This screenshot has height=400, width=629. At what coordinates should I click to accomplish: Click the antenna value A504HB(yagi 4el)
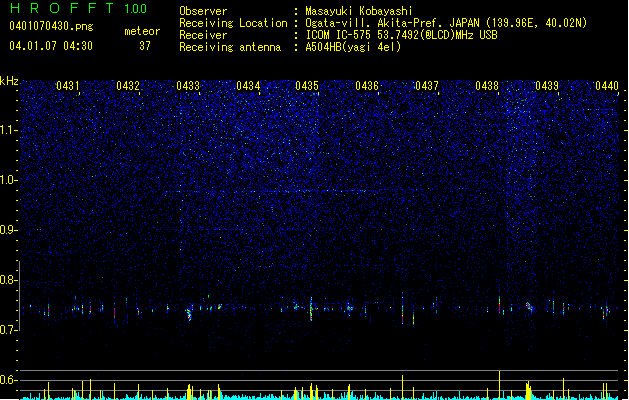coord(353,47)
